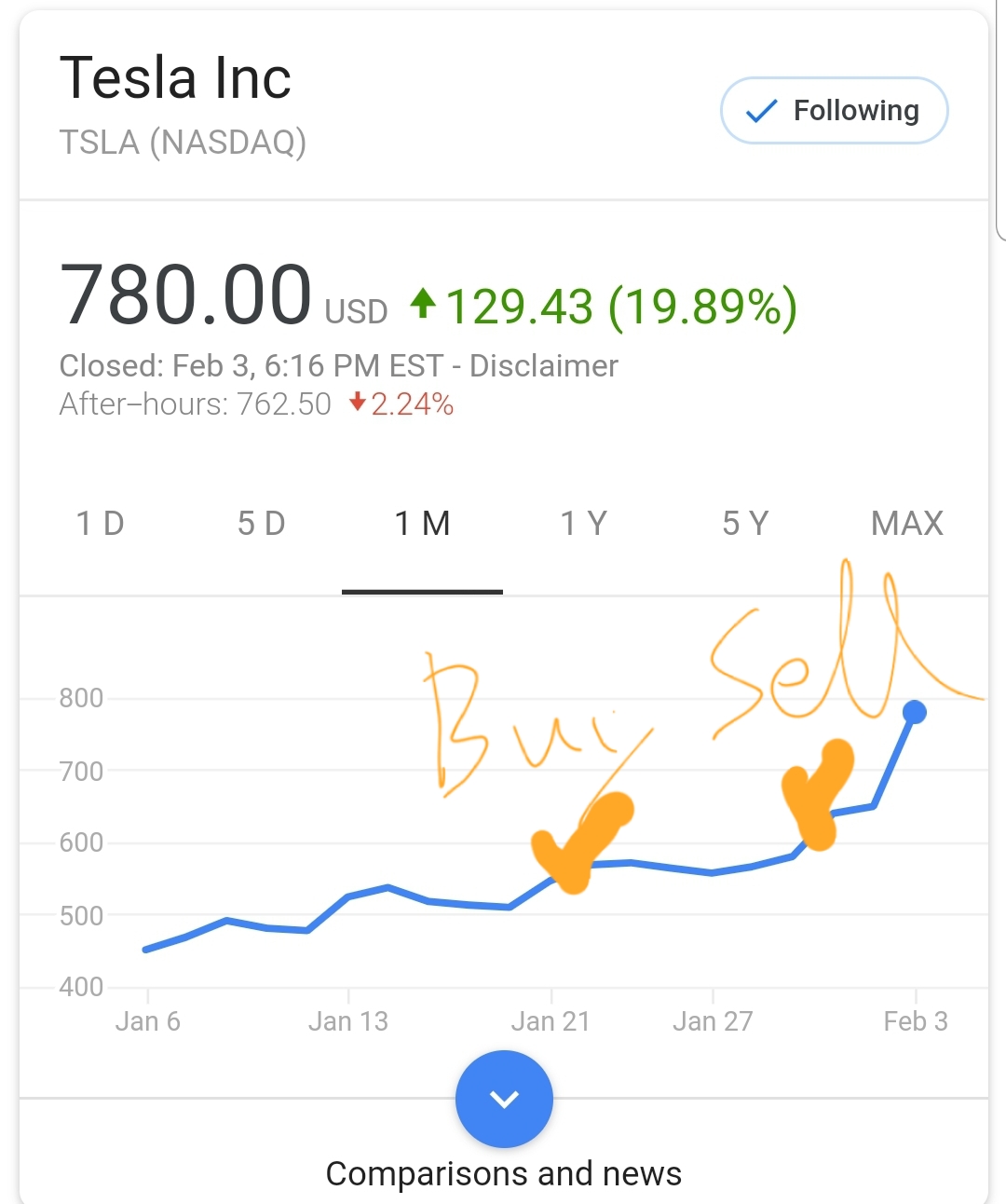The height and width of the screenshot is (1204, 1006).
Task: Switch chart to 5 Y range
Action: coord(745,524)
